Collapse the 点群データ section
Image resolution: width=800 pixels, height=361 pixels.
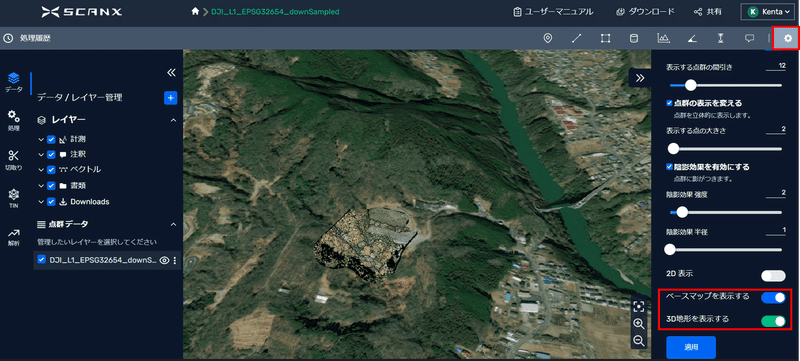[x=173, y=224]
